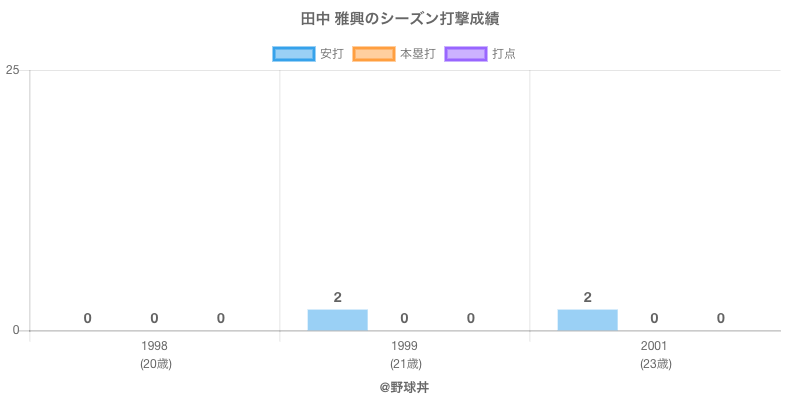Click the 0 y-axis tick label

point(16,331)
